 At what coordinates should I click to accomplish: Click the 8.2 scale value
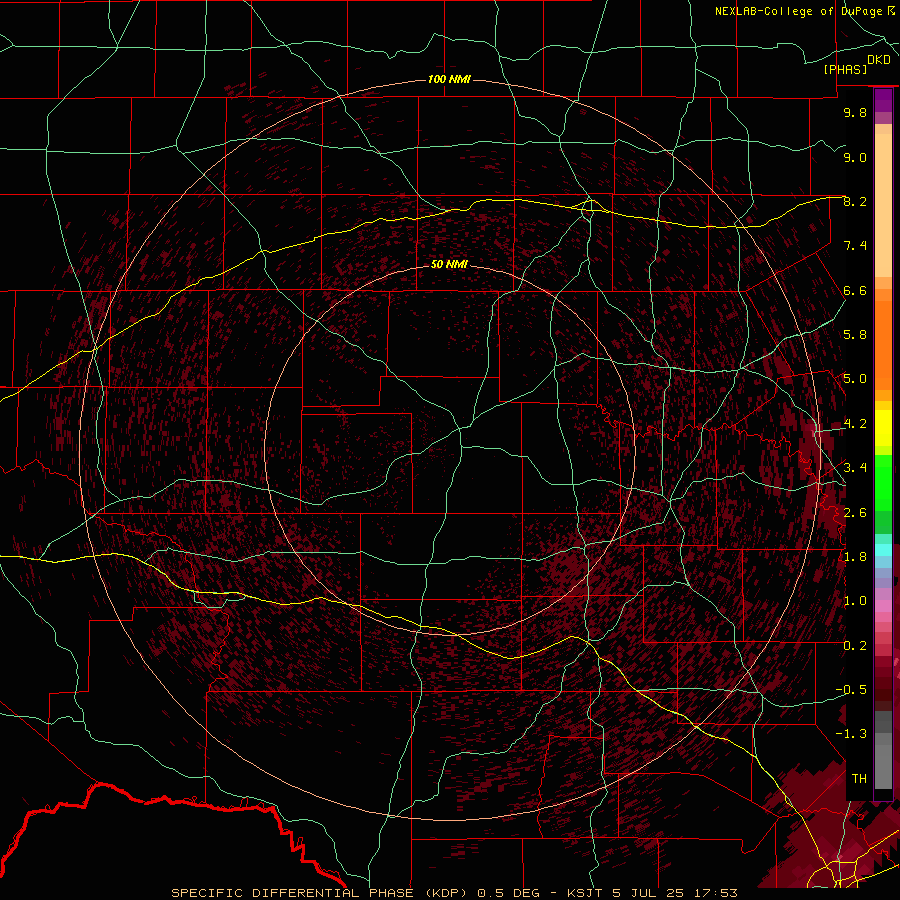855,201
